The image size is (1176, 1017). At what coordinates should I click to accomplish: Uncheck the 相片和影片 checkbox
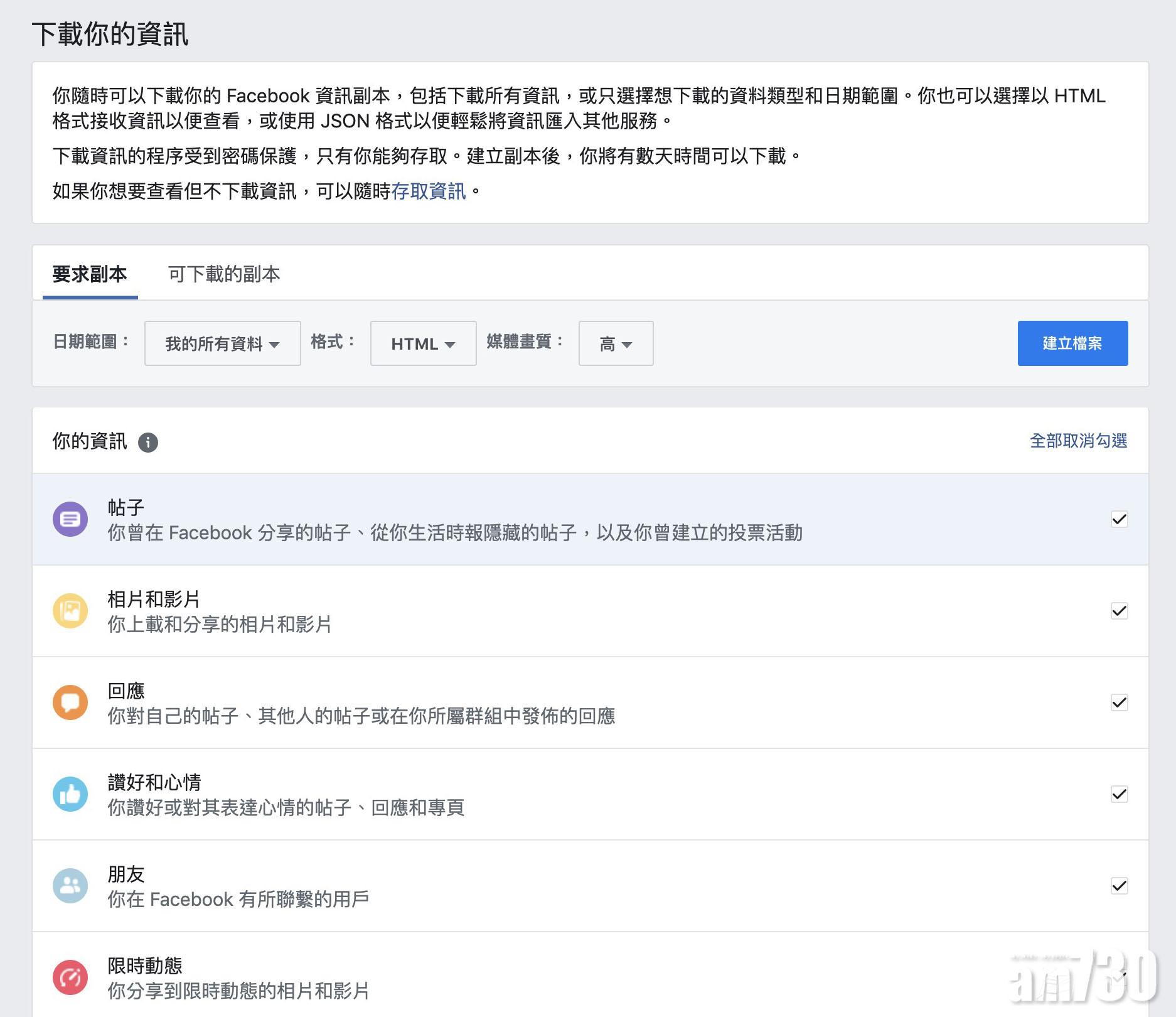[x=1119, y=611]
